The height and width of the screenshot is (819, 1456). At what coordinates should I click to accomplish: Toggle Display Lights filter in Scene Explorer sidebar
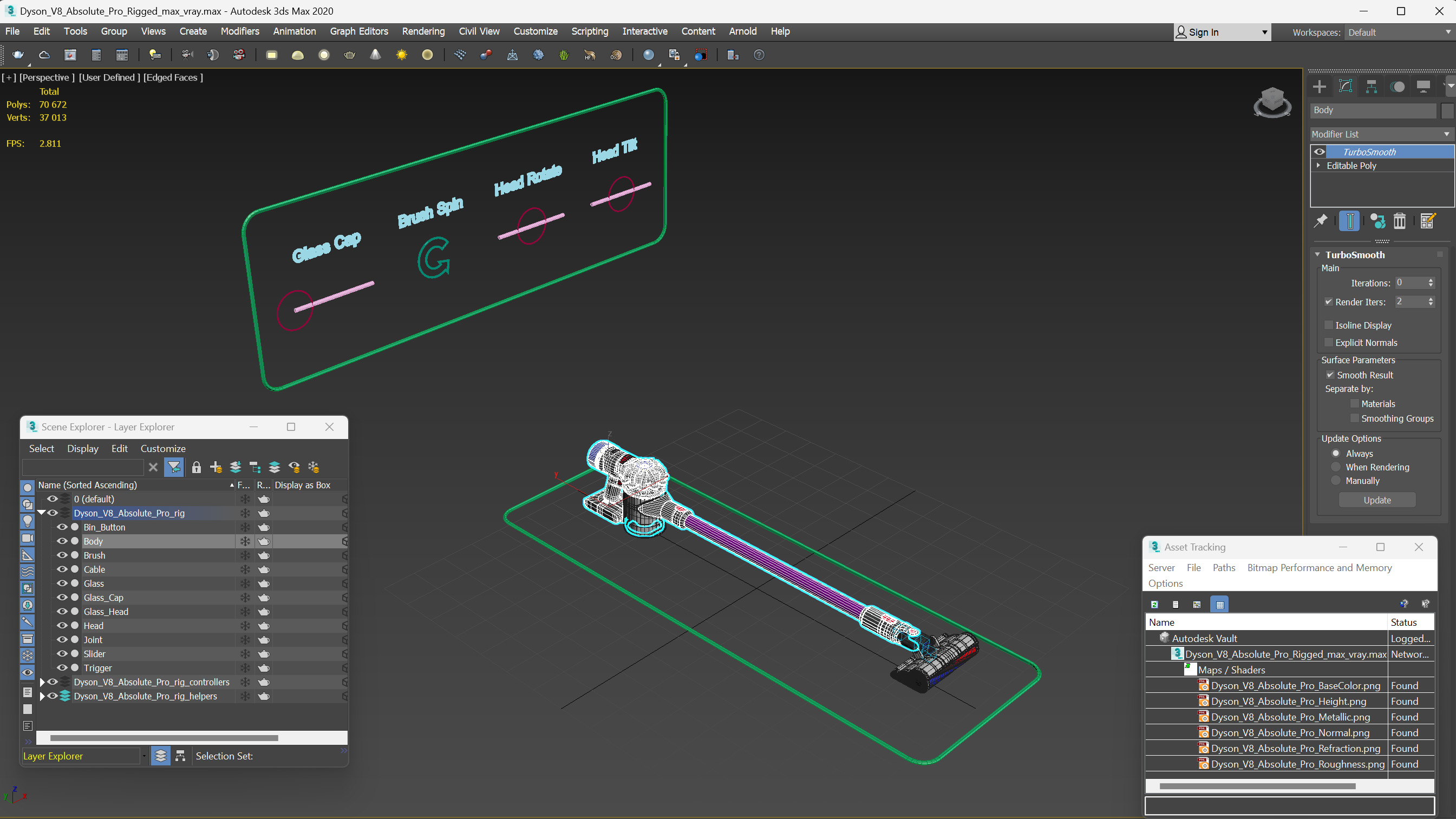point(27,521)
